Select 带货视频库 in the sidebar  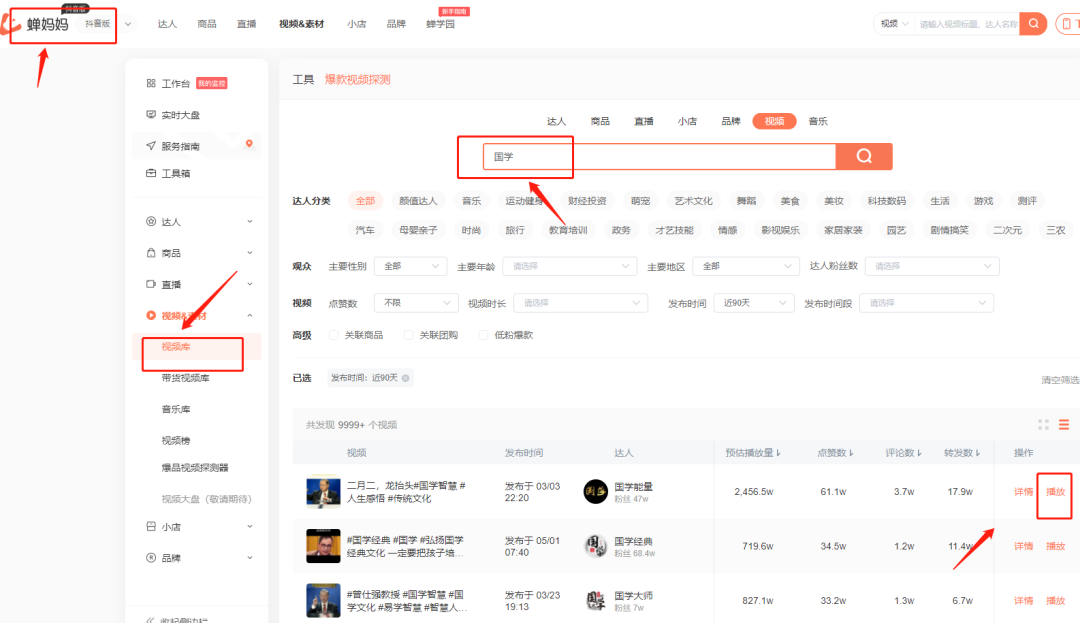185,378
